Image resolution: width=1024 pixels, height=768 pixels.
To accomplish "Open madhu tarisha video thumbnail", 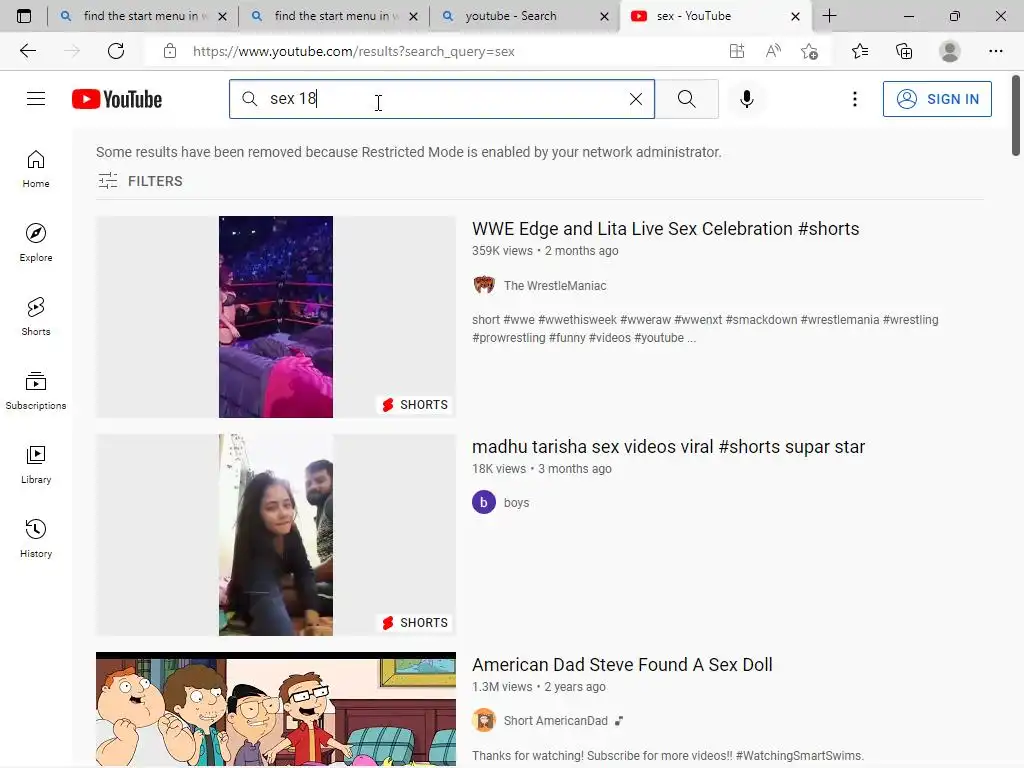I will 276,535.
